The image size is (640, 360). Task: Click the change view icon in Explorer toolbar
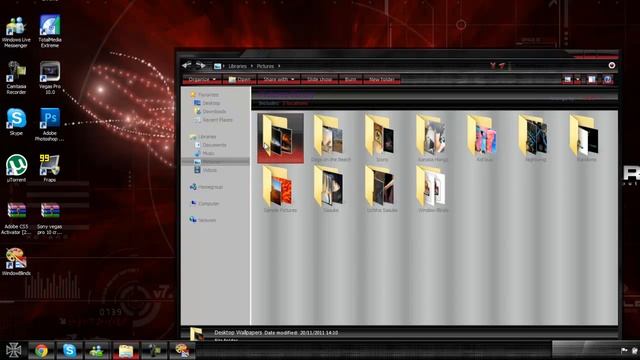coord(567,79)
